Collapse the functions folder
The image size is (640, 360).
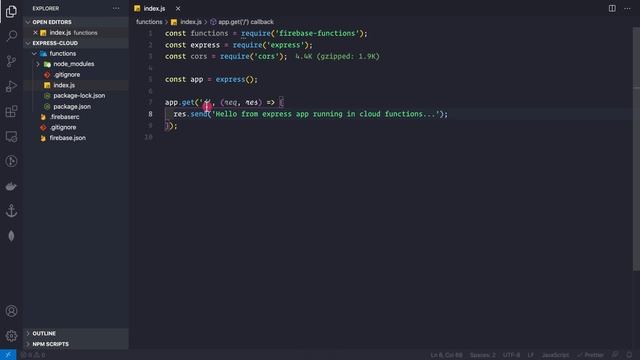click(x=35, y=53)
